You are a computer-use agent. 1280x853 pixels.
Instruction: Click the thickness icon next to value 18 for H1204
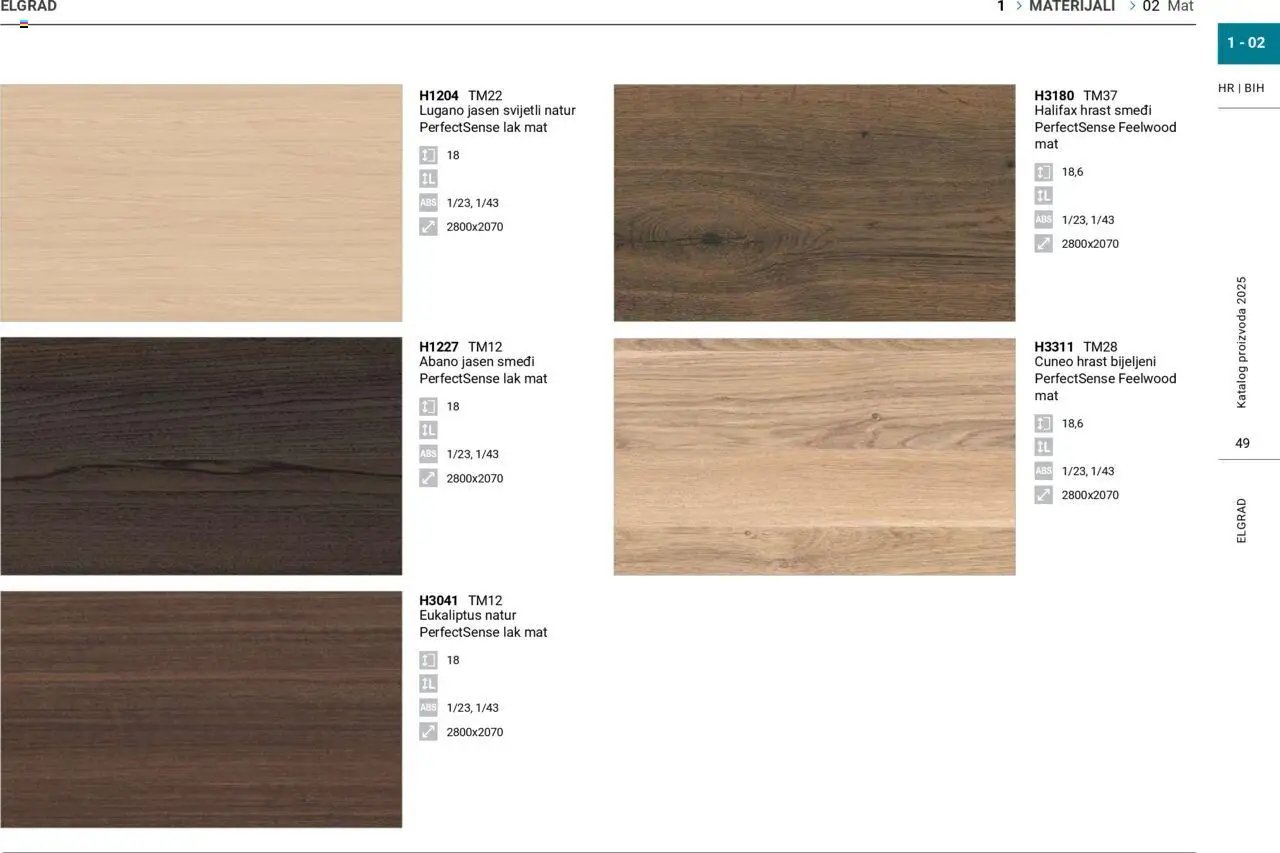(x=428, y=154)
